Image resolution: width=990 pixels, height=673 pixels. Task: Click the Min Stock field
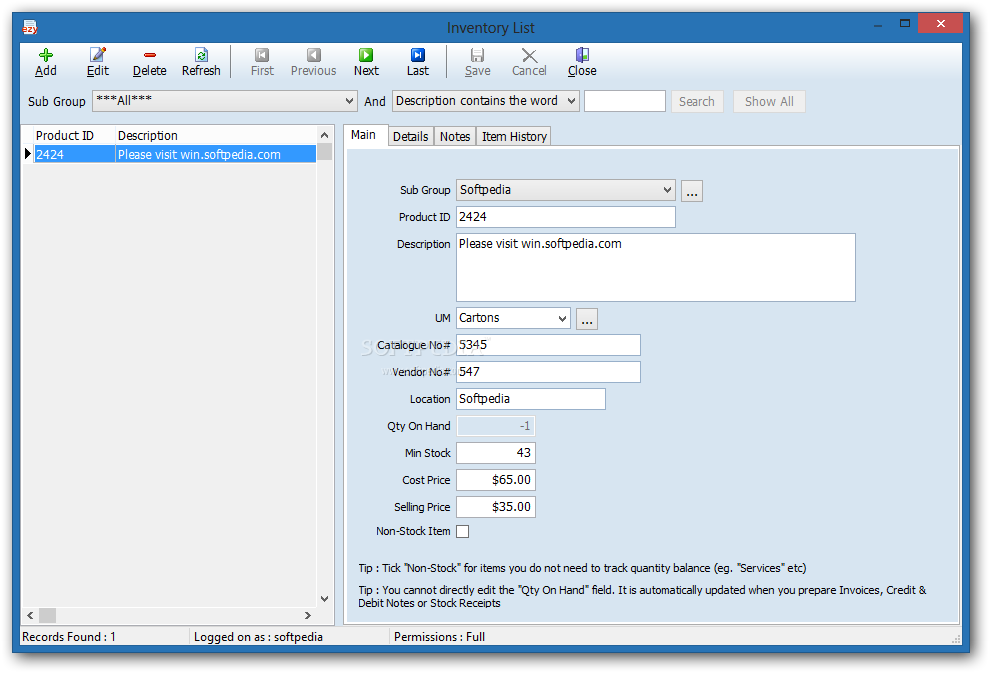(x=496, y=453)
